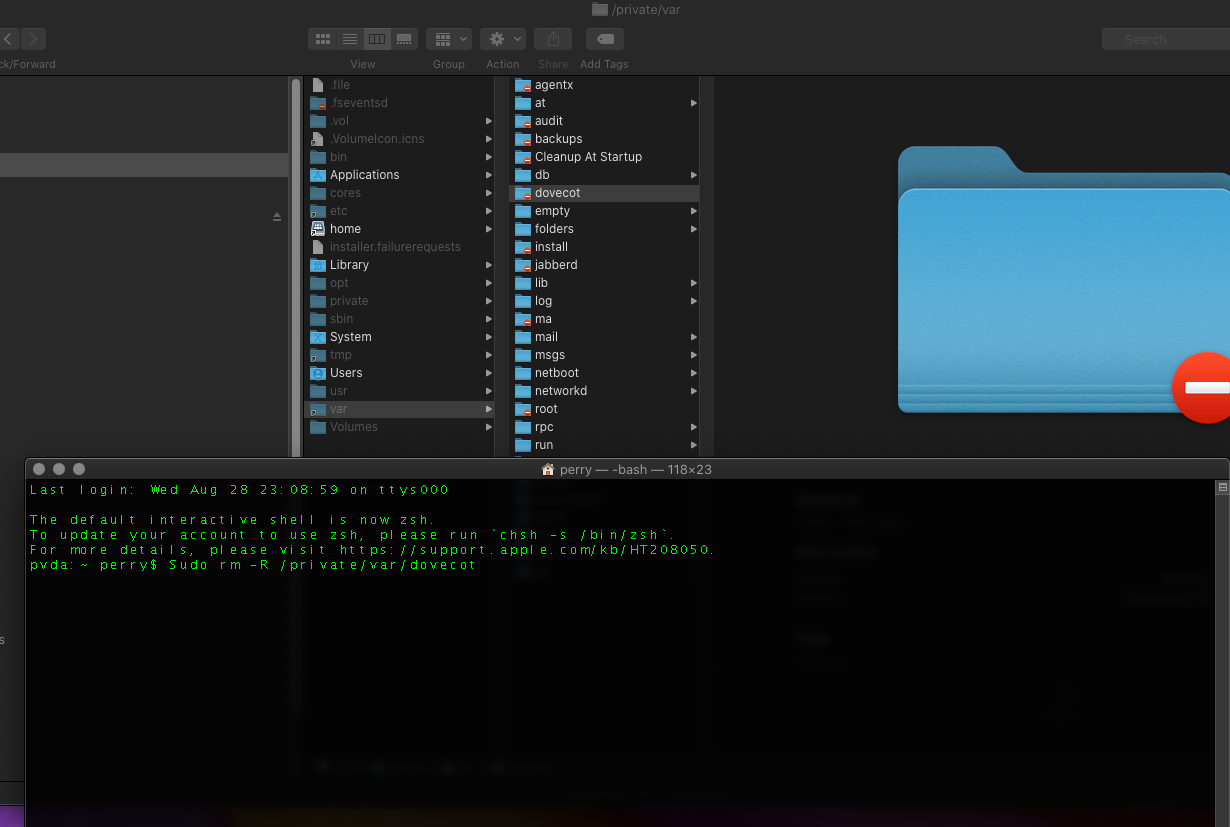1230x827 pixels.
Task: Click the Terminal window title bar text
Action: (635, 469)
